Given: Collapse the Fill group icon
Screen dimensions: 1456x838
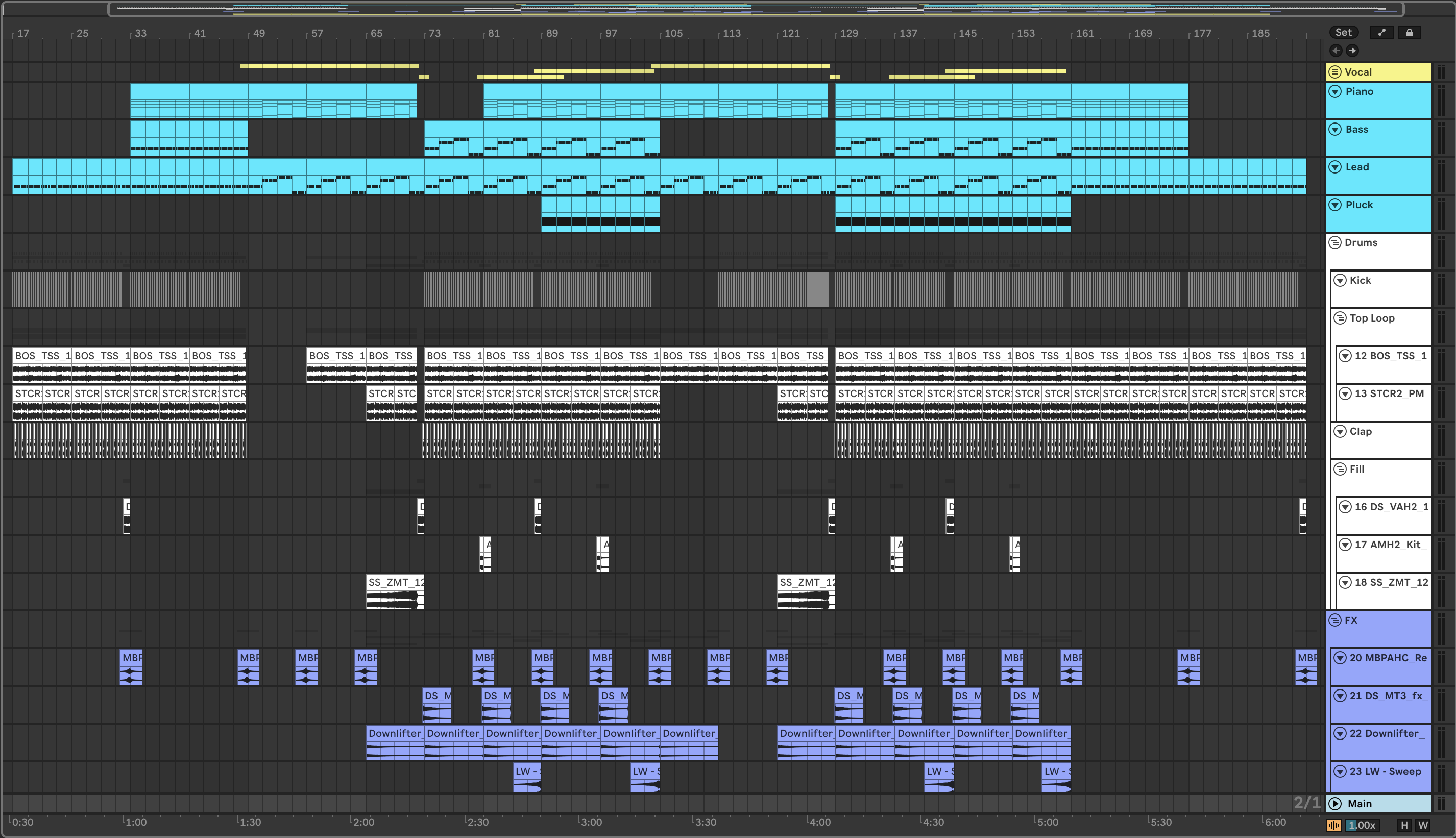Looking at the screenshot, I should (1340, 469).
